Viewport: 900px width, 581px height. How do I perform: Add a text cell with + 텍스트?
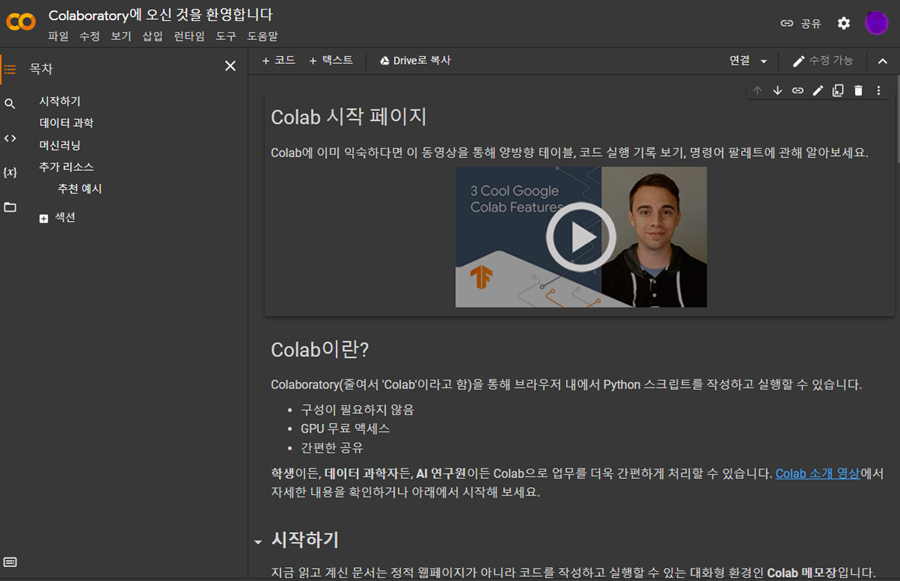click(x=331, y=60)
